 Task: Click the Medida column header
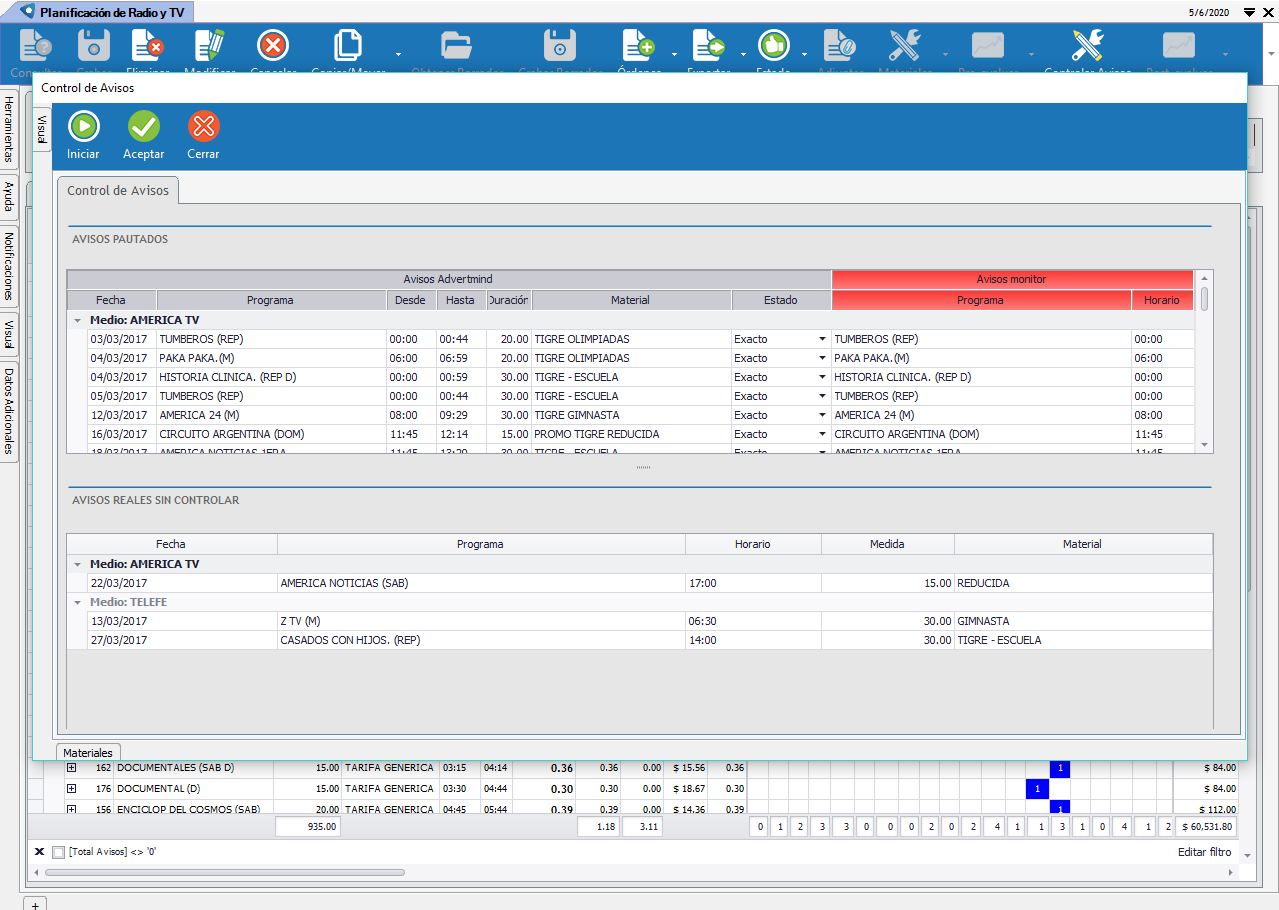point(887,544)
